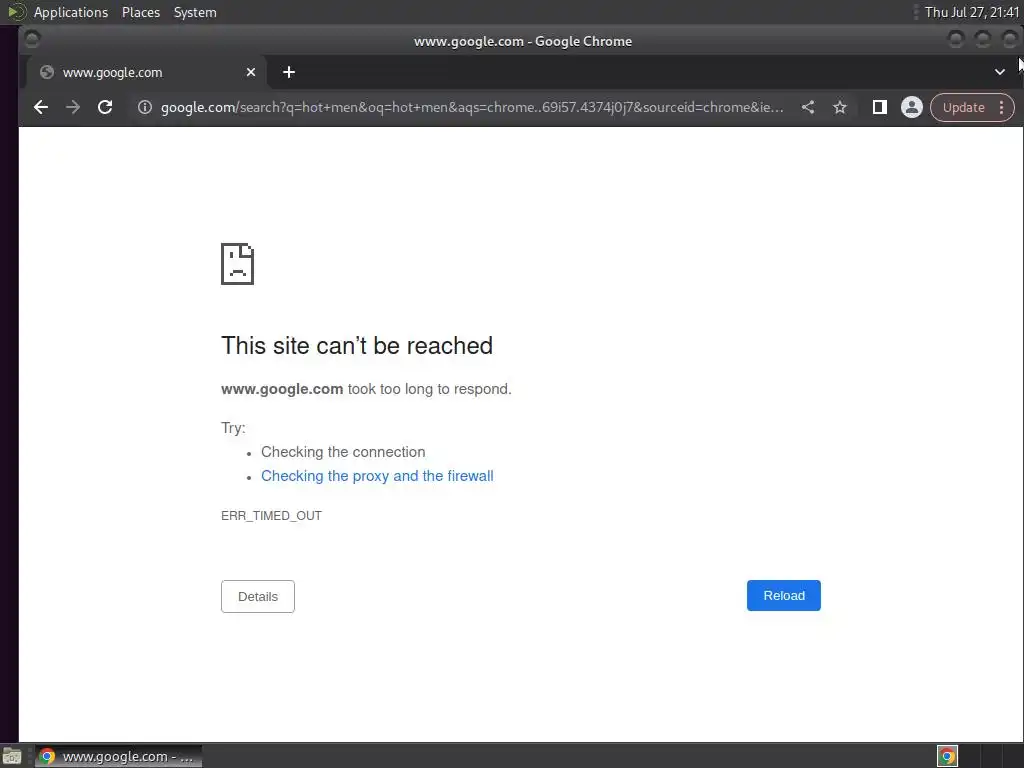1024x768 pixels.
Task: Click the forward navigation arrow
Action: point(72,107)
